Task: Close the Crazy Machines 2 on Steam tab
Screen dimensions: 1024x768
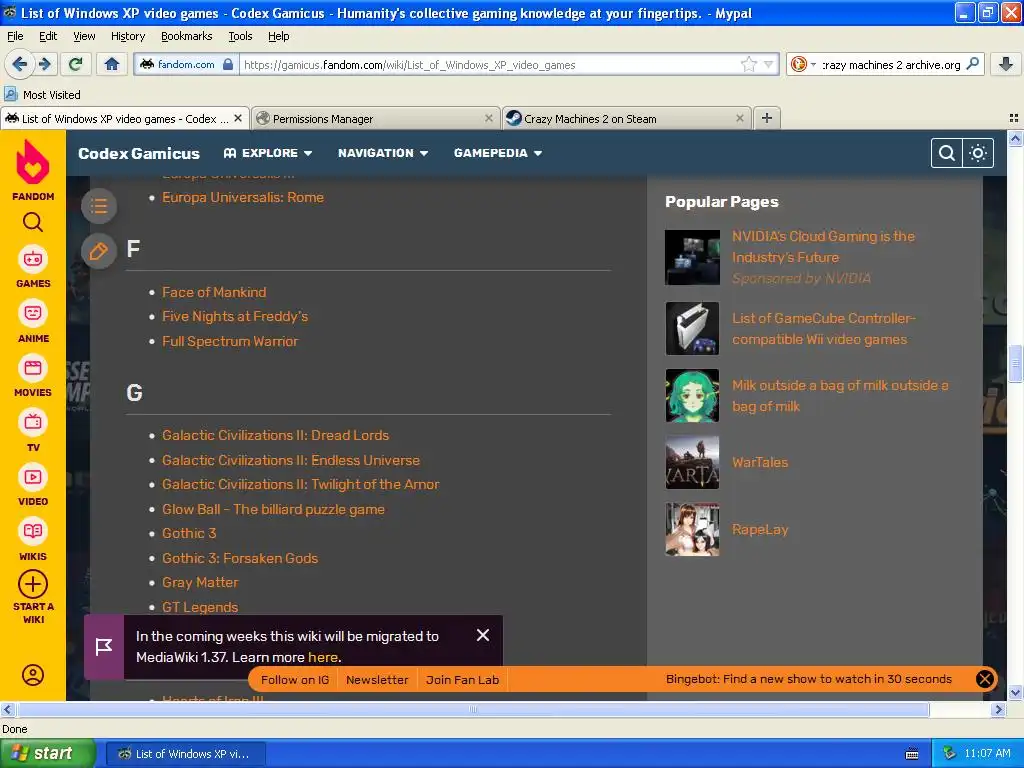Action: point(739,118)
